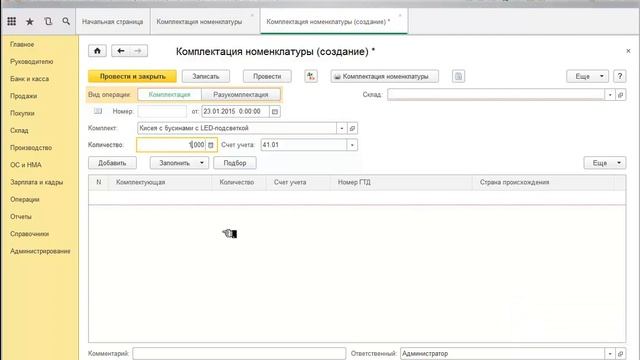
Task: Go to home page icon button
Action: click(97, 51)
